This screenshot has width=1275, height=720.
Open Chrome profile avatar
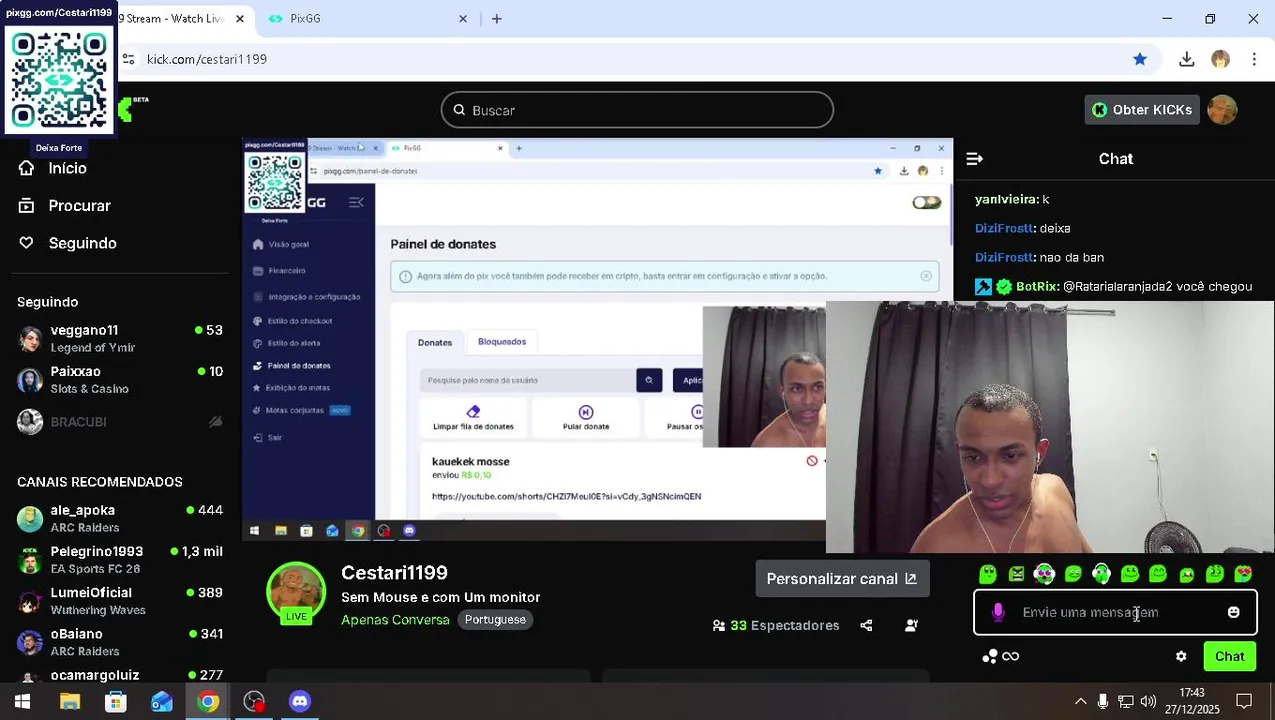(x=1220, y=59)
